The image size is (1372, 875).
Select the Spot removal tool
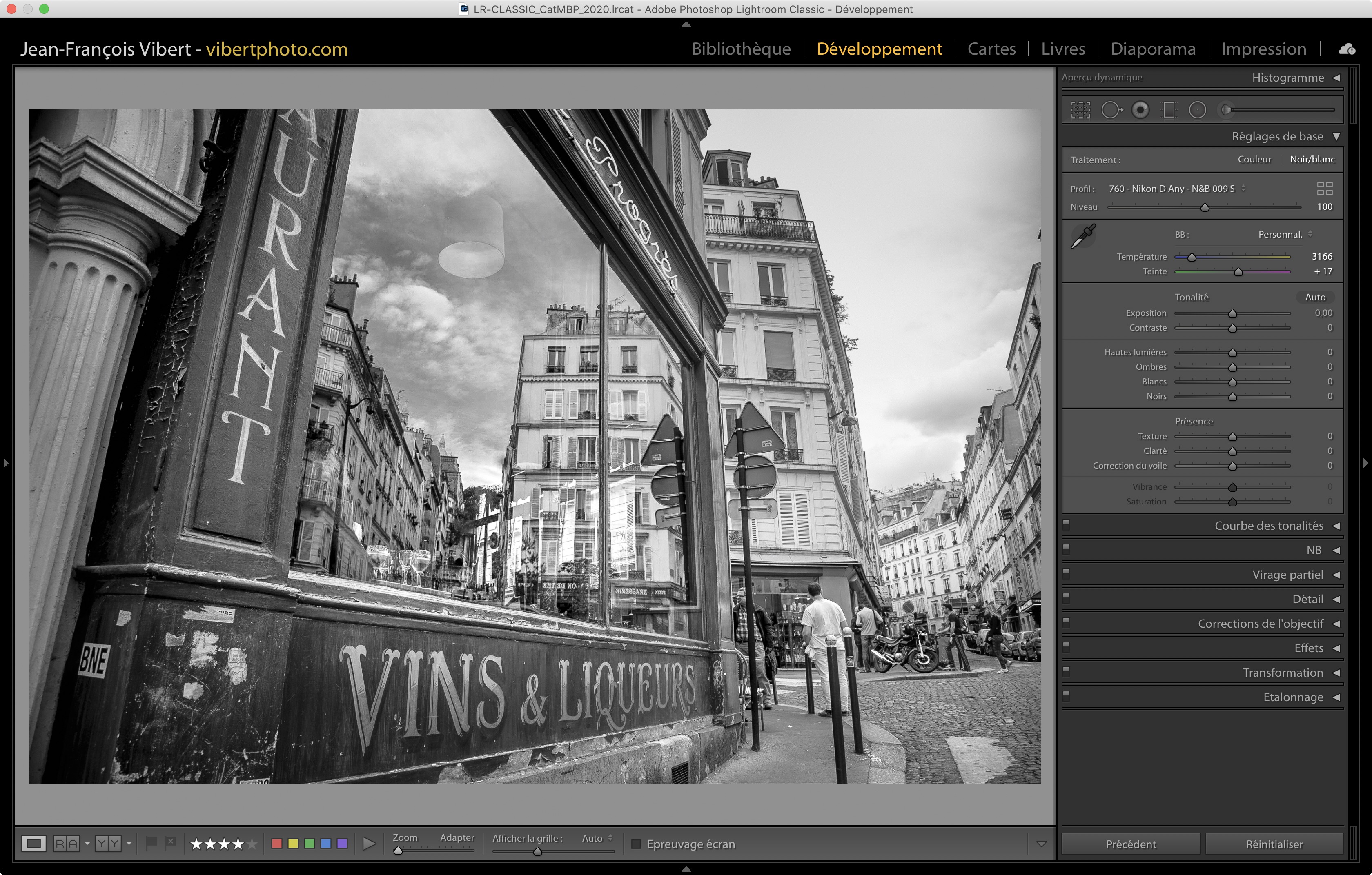click(1111, 110)
